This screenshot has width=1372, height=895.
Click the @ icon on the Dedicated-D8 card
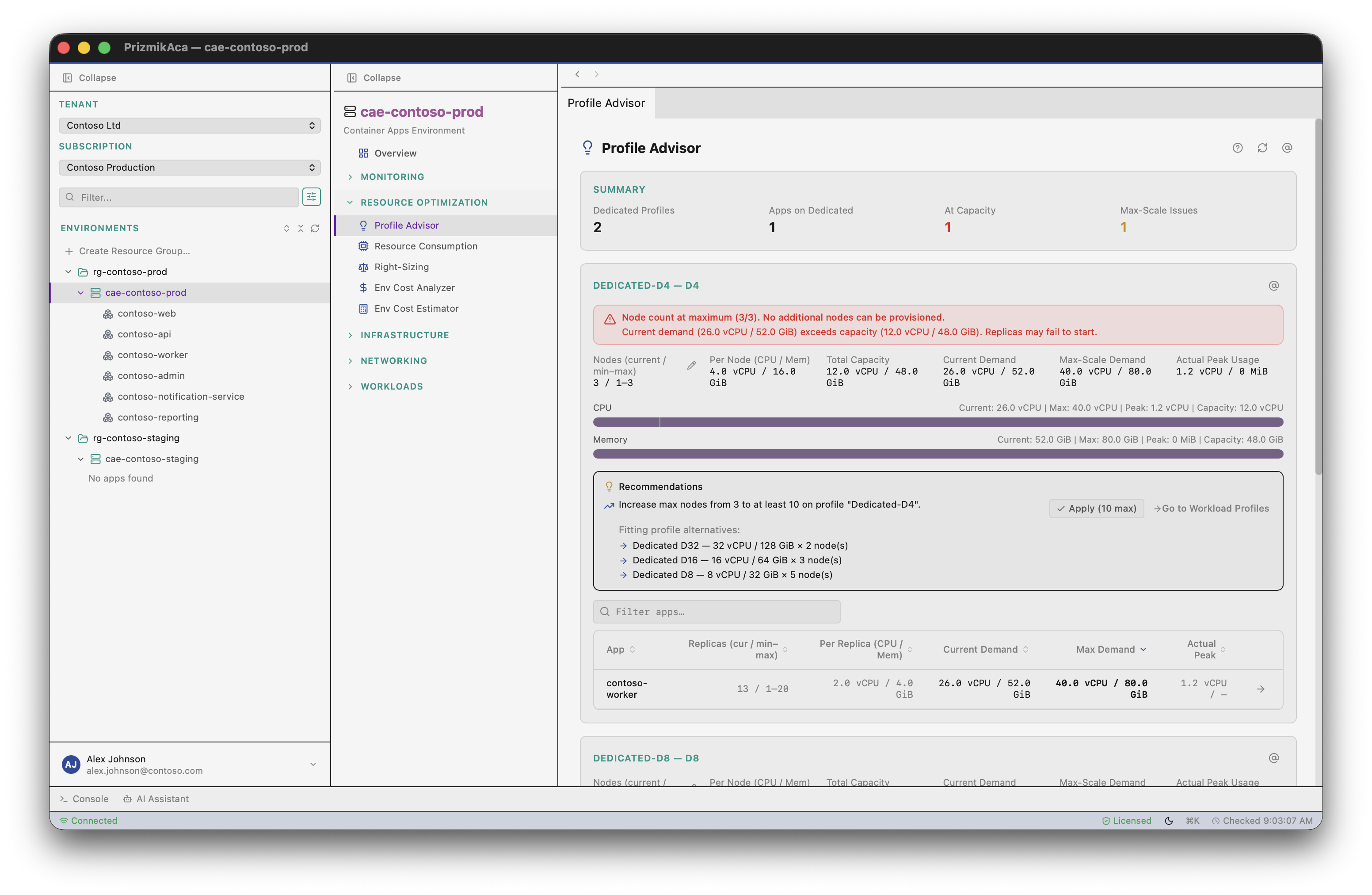coord(1273,758)
